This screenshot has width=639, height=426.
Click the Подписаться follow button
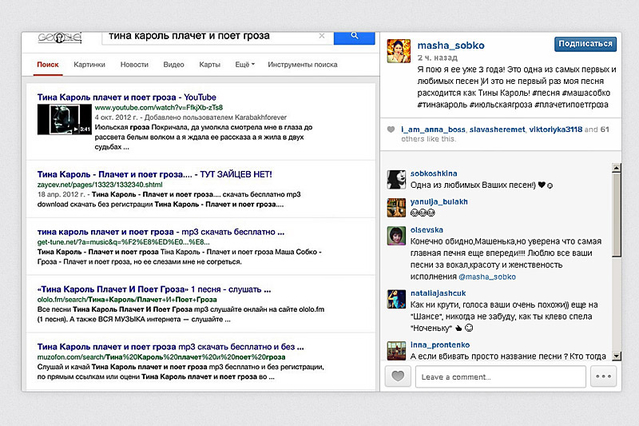tap(585, 44)
